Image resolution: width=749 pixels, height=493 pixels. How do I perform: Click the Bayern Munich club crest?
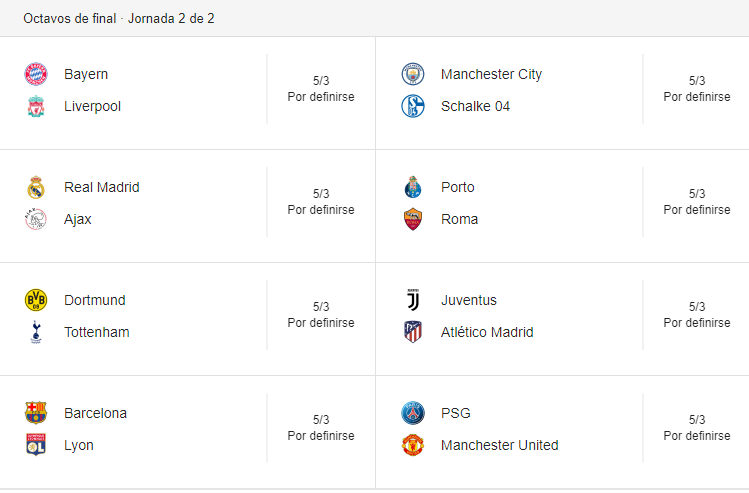36,74
